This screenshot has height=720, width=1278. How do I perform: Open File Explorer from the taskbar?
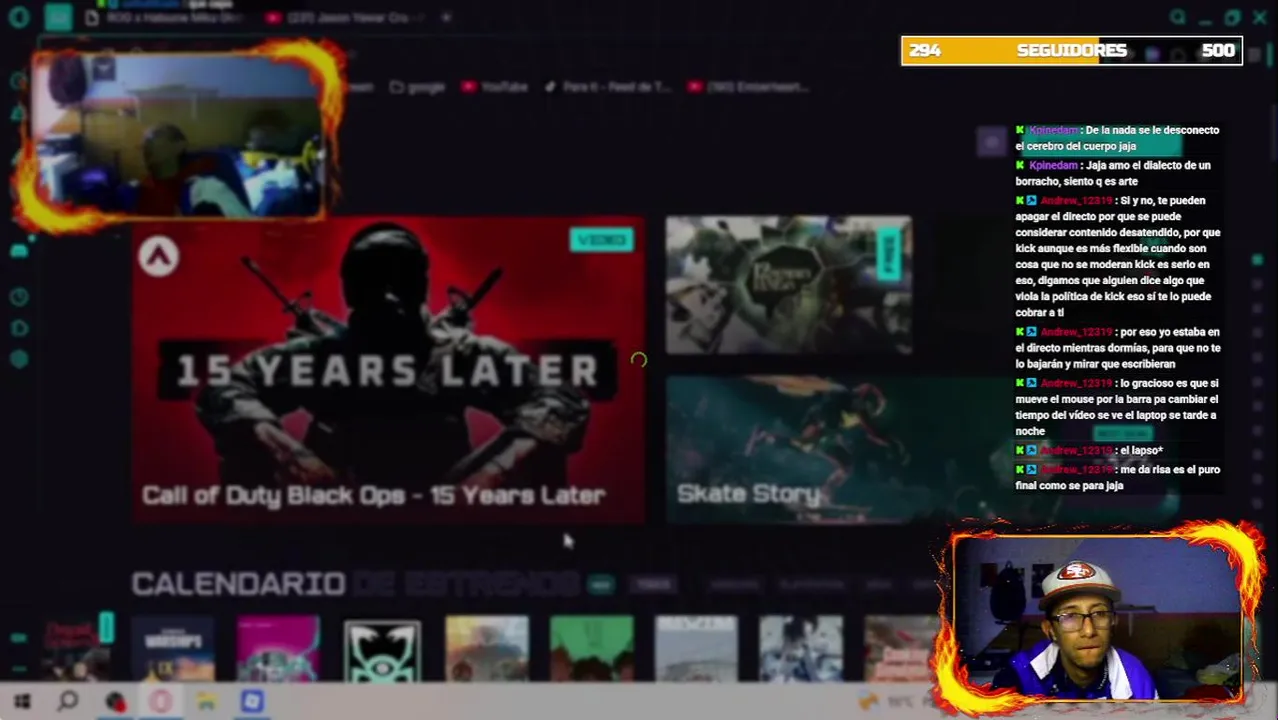[206, 702]
